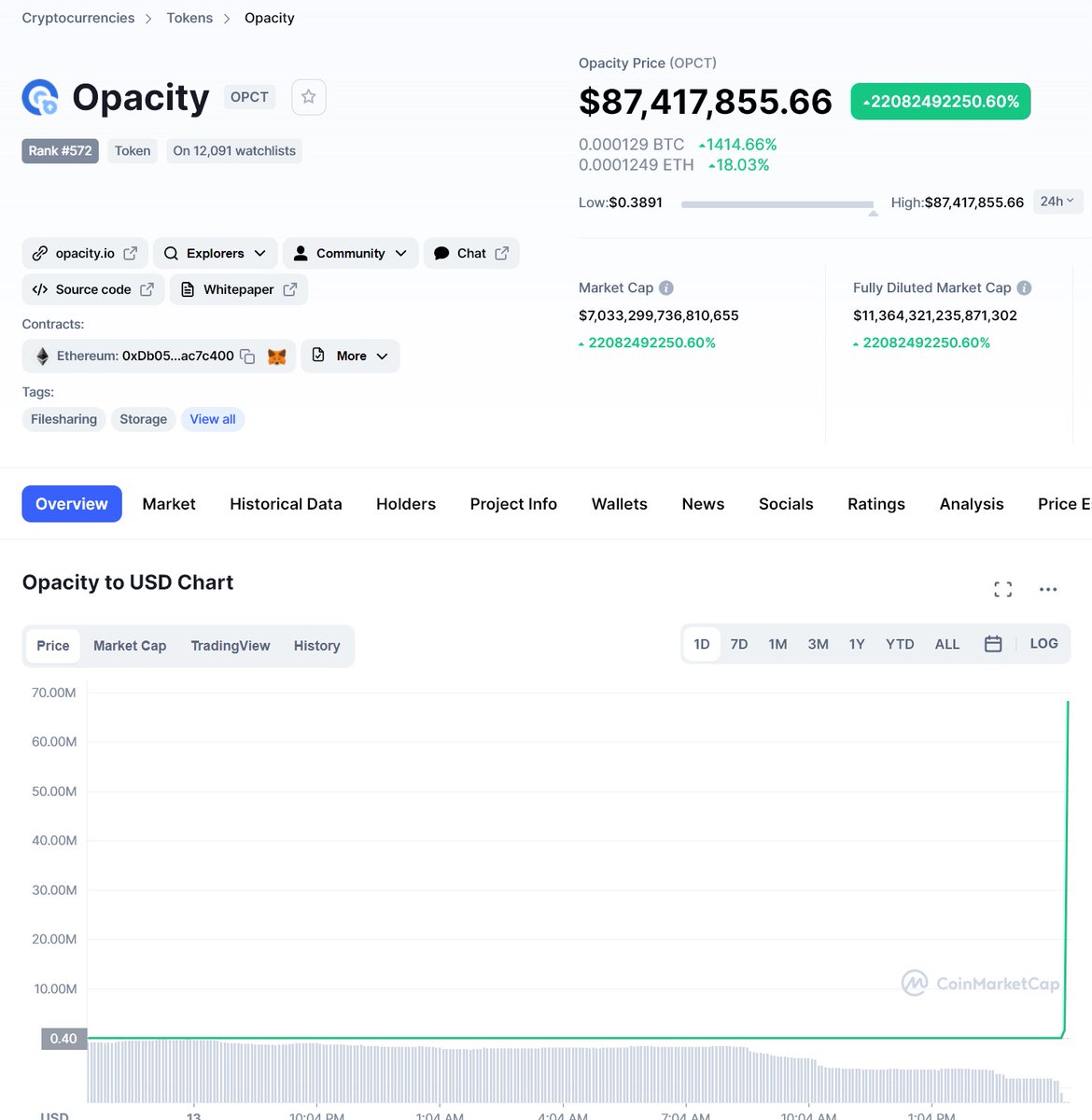Select the Overview tab
1092x1120 pixels.
tap(72, 504)
